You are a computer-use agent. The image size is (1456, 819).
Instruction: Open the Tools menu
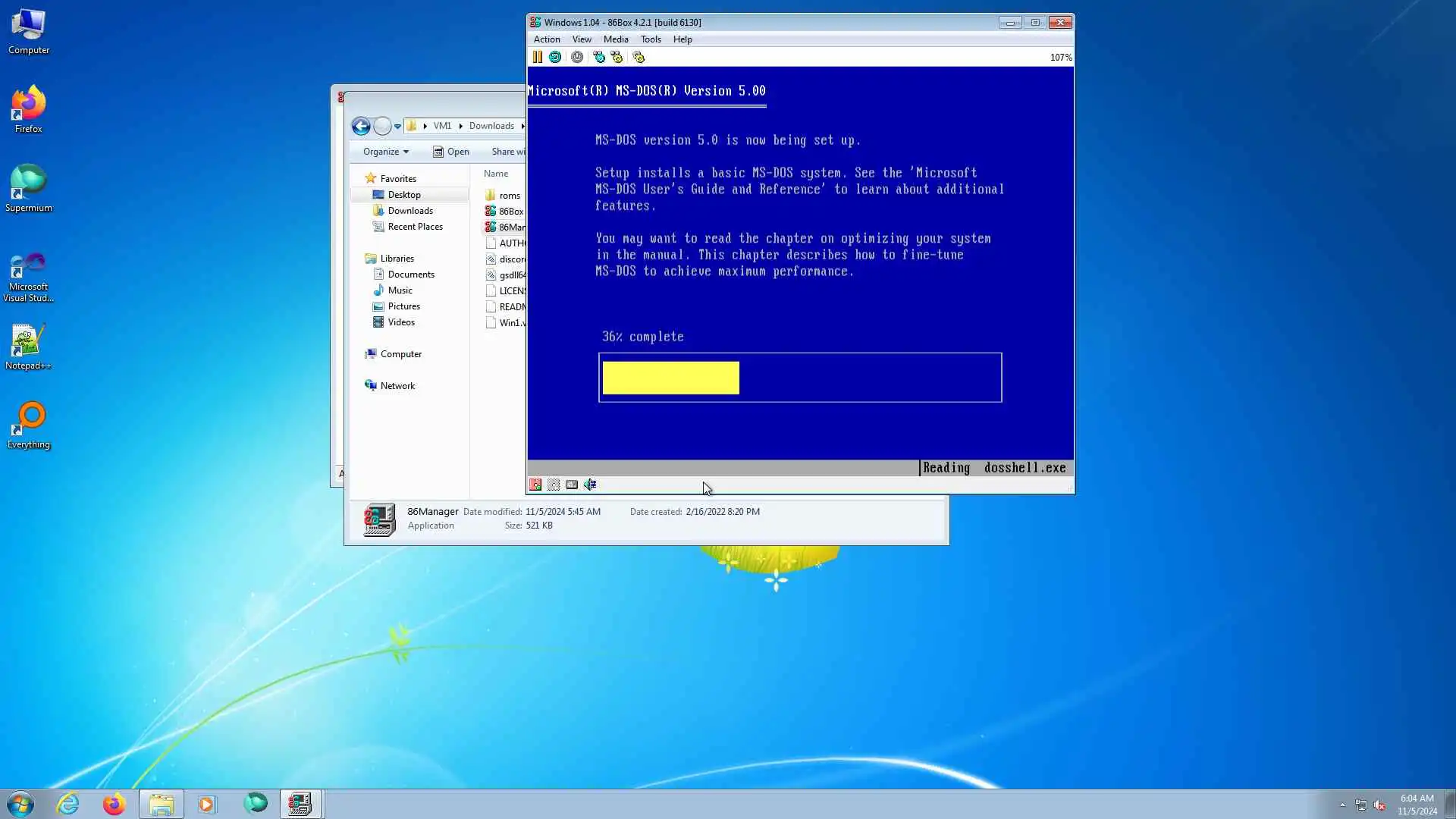[651, 39]
